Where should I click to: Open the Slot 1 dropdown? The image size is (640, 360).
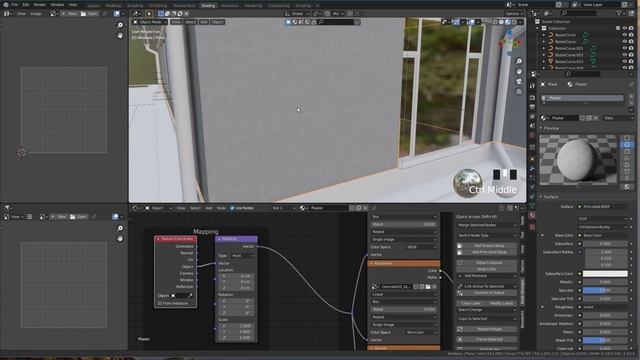(284, 208)
